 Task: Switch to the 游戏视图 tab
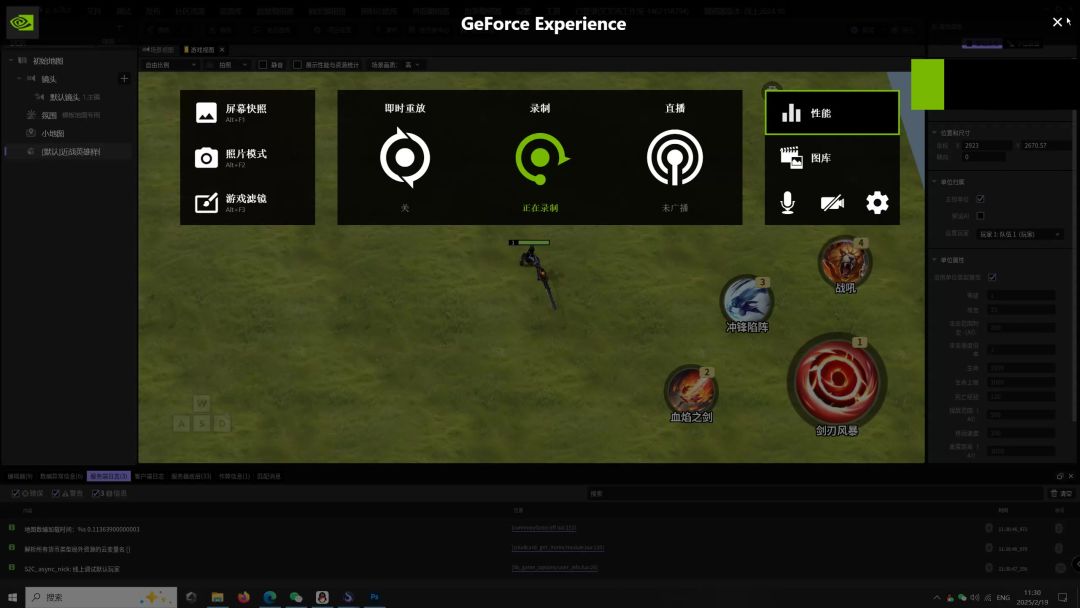tap(203, 49)
